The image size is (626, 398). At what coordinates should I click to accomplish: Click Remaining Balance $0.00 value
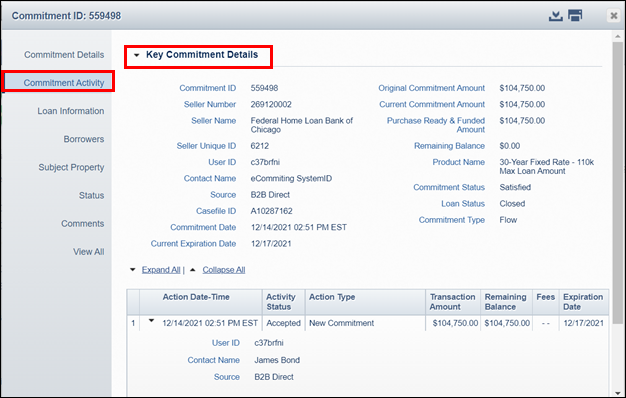[x=510, y=146]
